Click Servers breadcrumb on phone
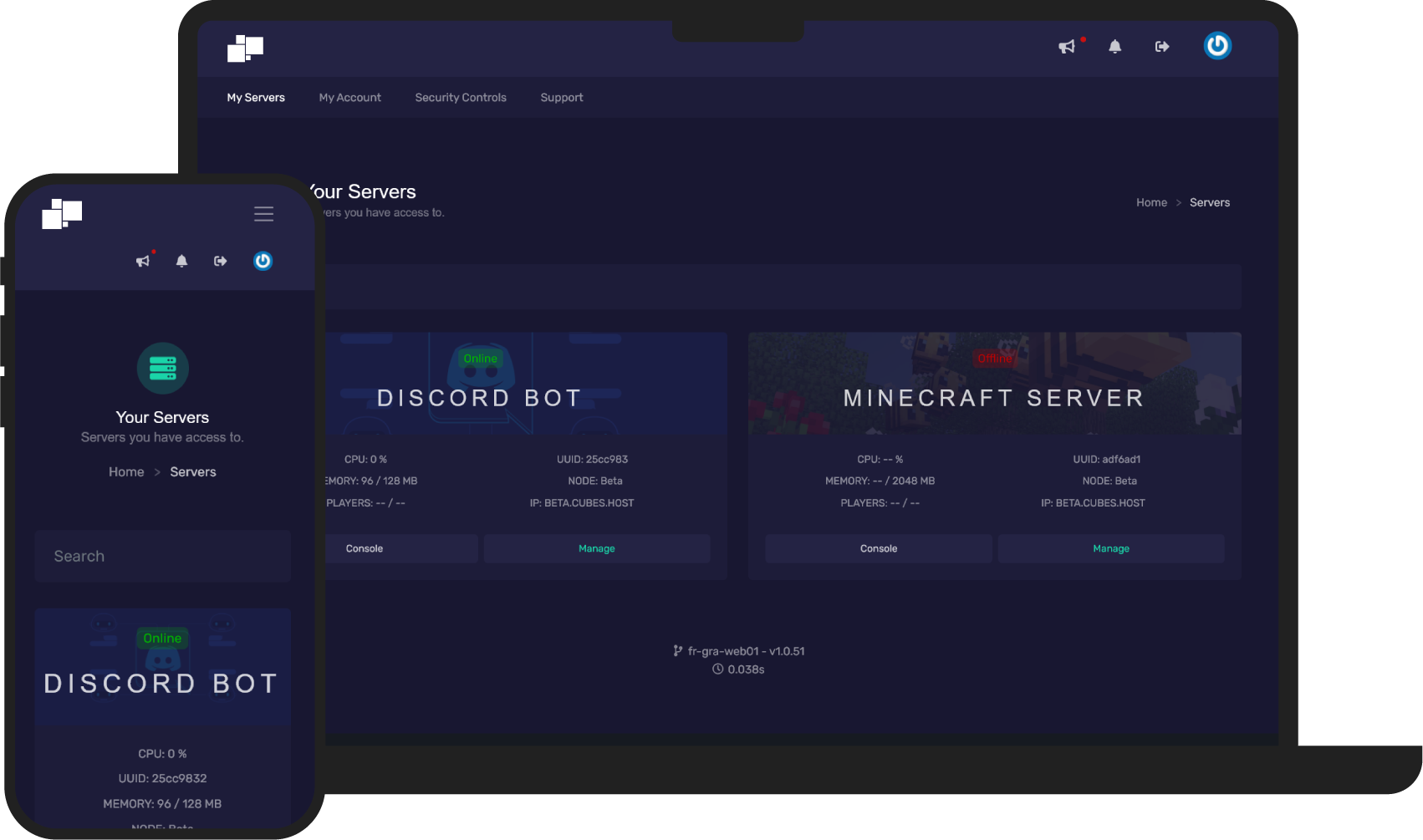The width and height of the screenshot is (1423, 840). pos(193,472)
